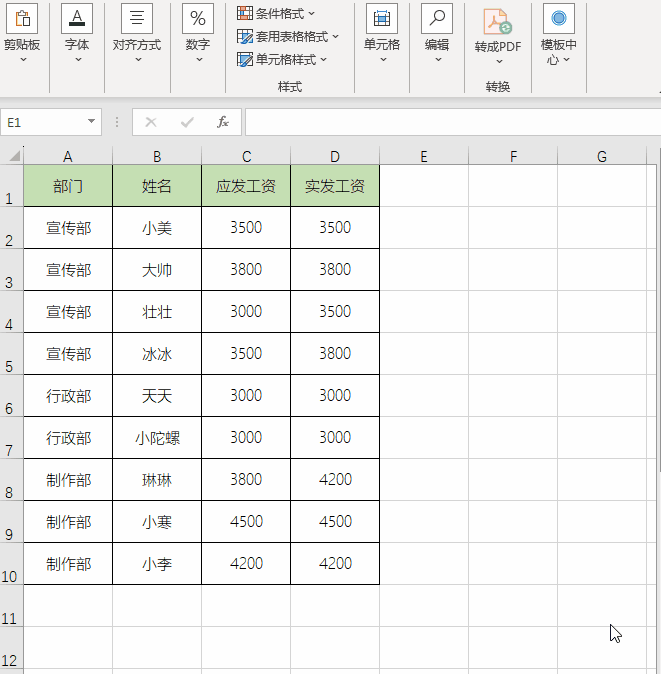Click the Name Box showing E1

[x=51, y=122]
